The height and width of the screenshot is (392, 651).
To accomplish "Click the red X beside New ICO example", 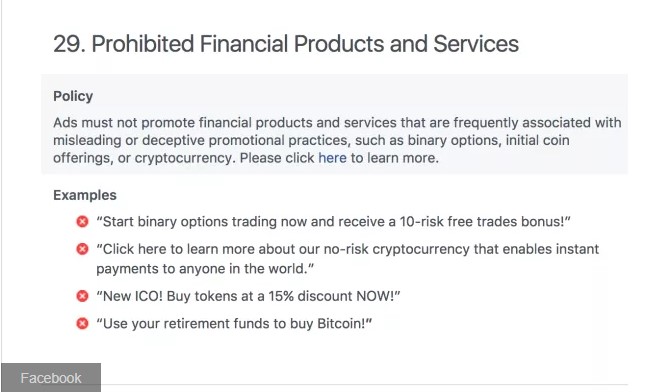I will click(x=82, y=296).
